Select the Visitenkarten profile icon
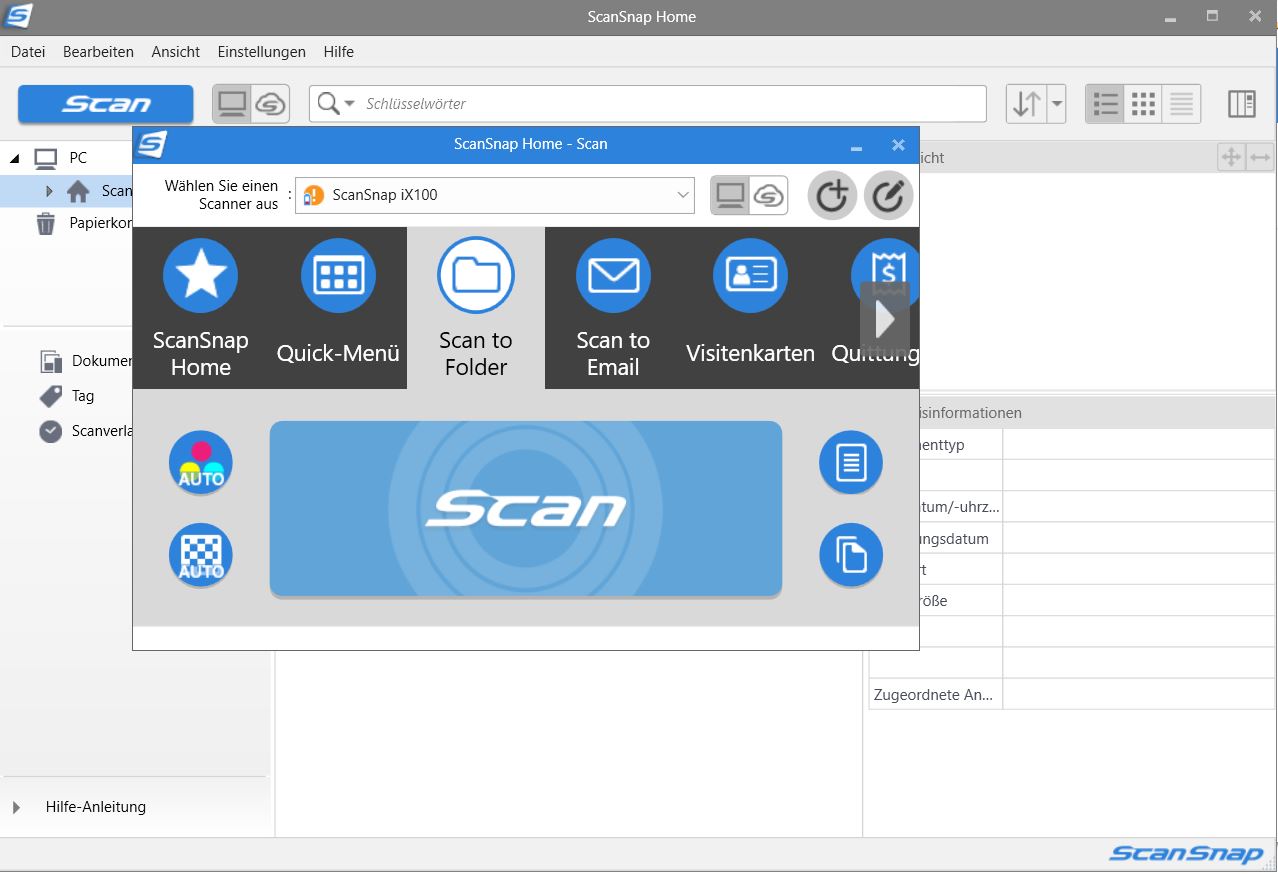Image resolution: width=1278 pixels, height=874 pixels. point(750,275)
